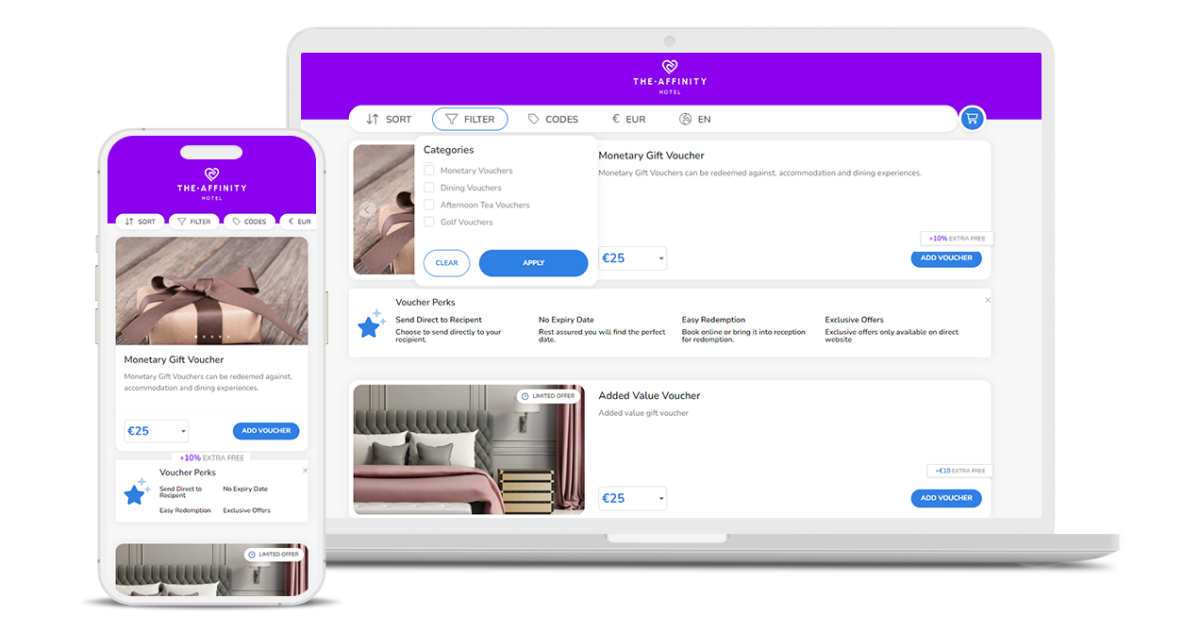The height and width of the screenshot is (630, 1200).
Task: Click the codes tag icon on laptop toolbar
Action: coord(534,119)
